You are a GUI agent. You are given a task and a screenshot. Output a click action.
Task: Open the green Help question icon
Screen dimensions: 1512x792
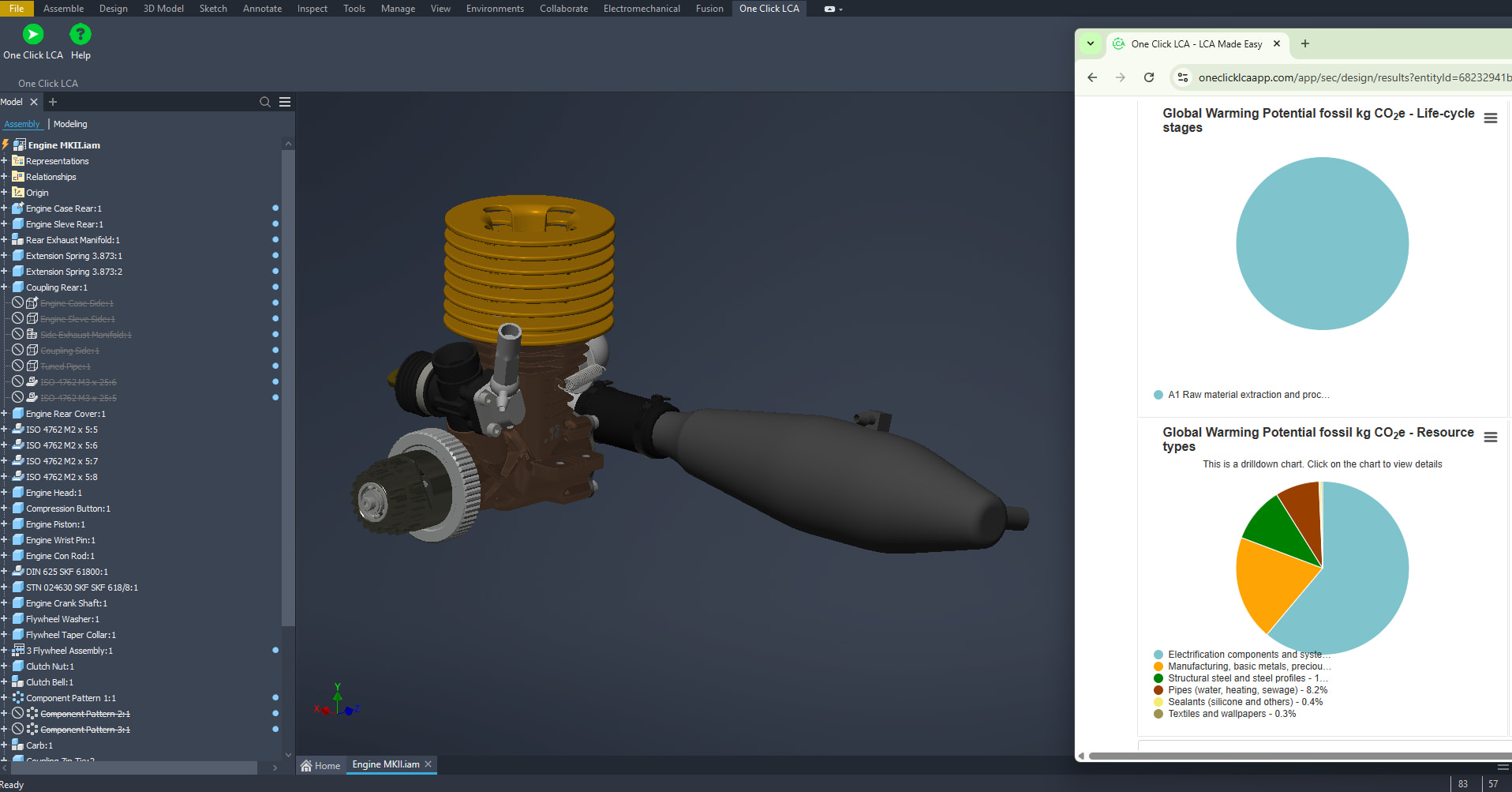pyautogui.click(x=80, y=35)
